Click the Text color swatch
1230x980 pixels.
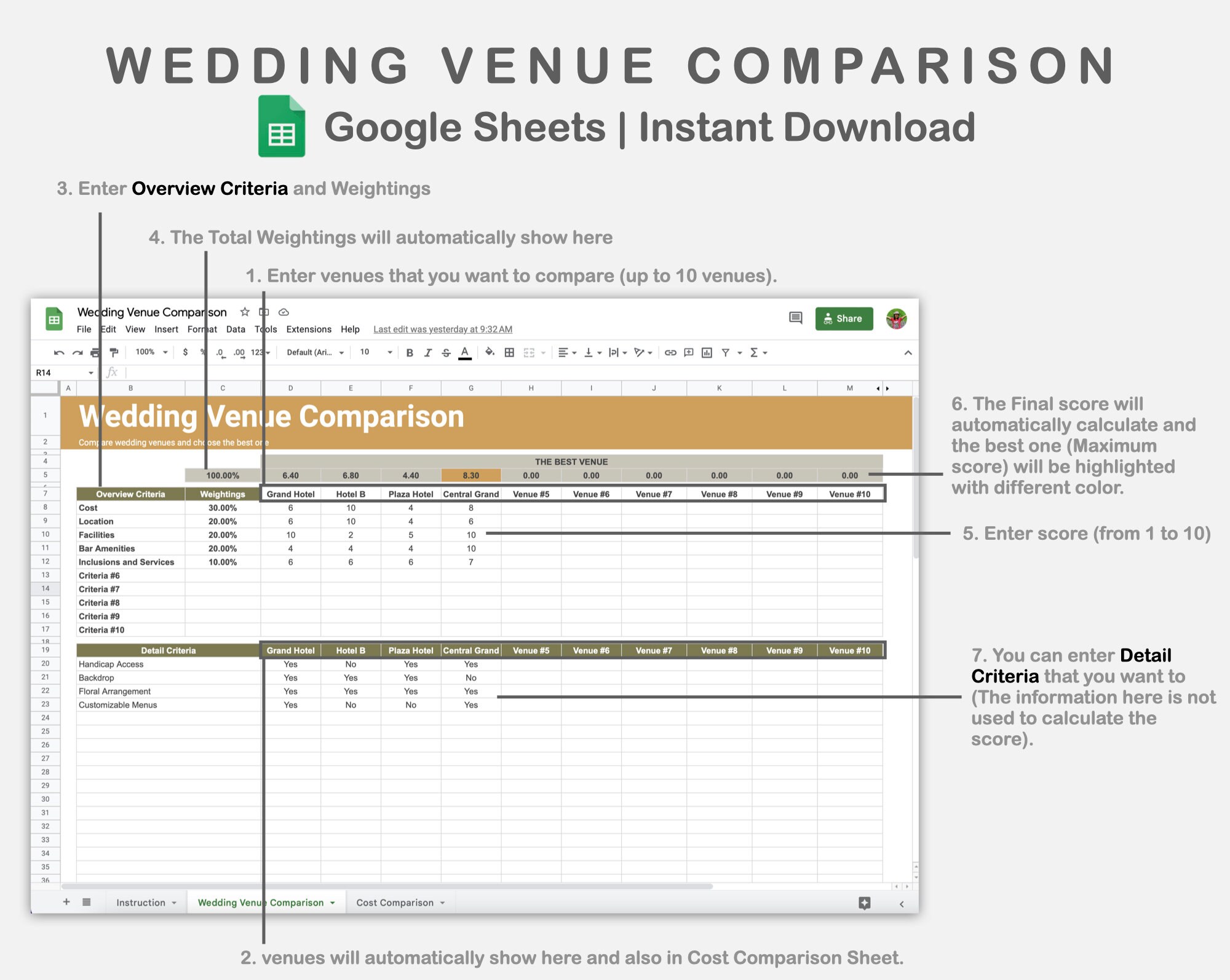click(464, 353)
